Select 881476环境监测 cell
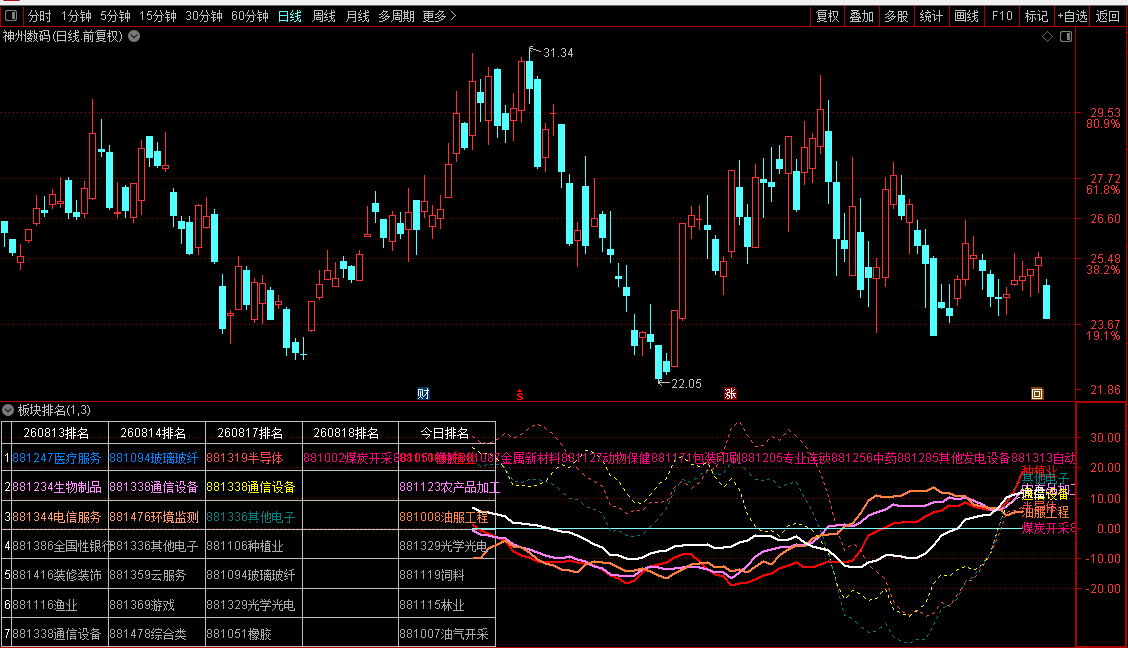The image size is (1128, 648). coord(154,516)
